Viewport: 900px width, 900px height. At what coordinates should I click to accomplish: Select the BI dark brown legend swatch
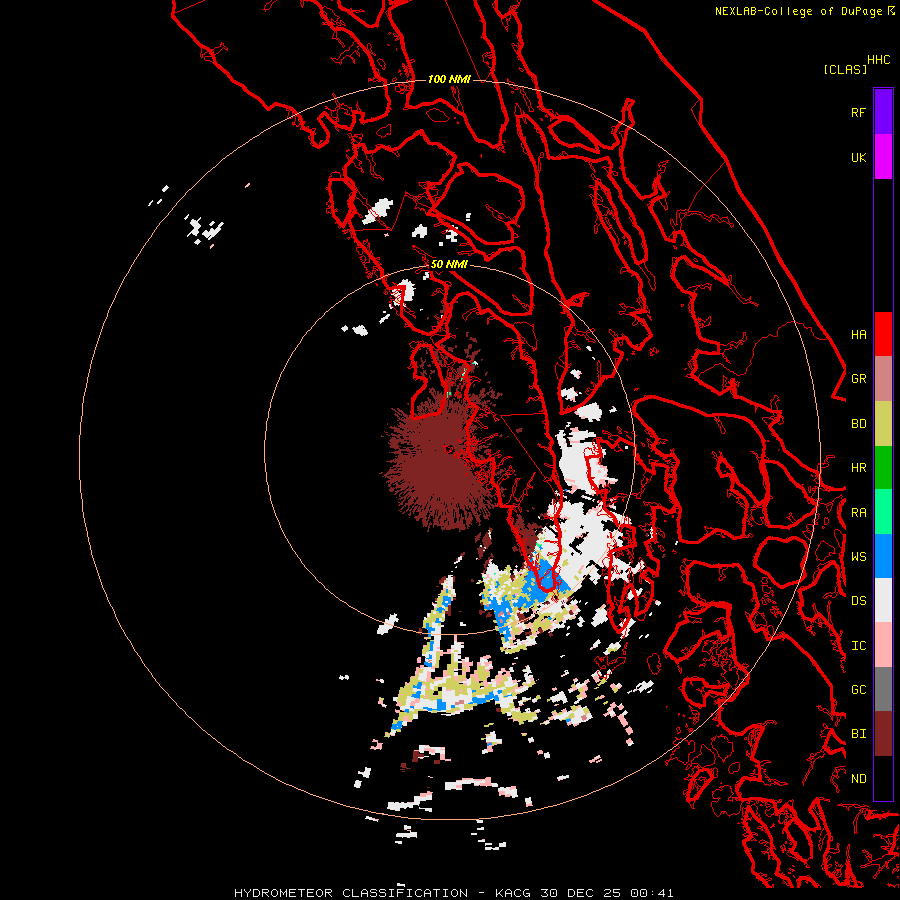tap(883, 734)
